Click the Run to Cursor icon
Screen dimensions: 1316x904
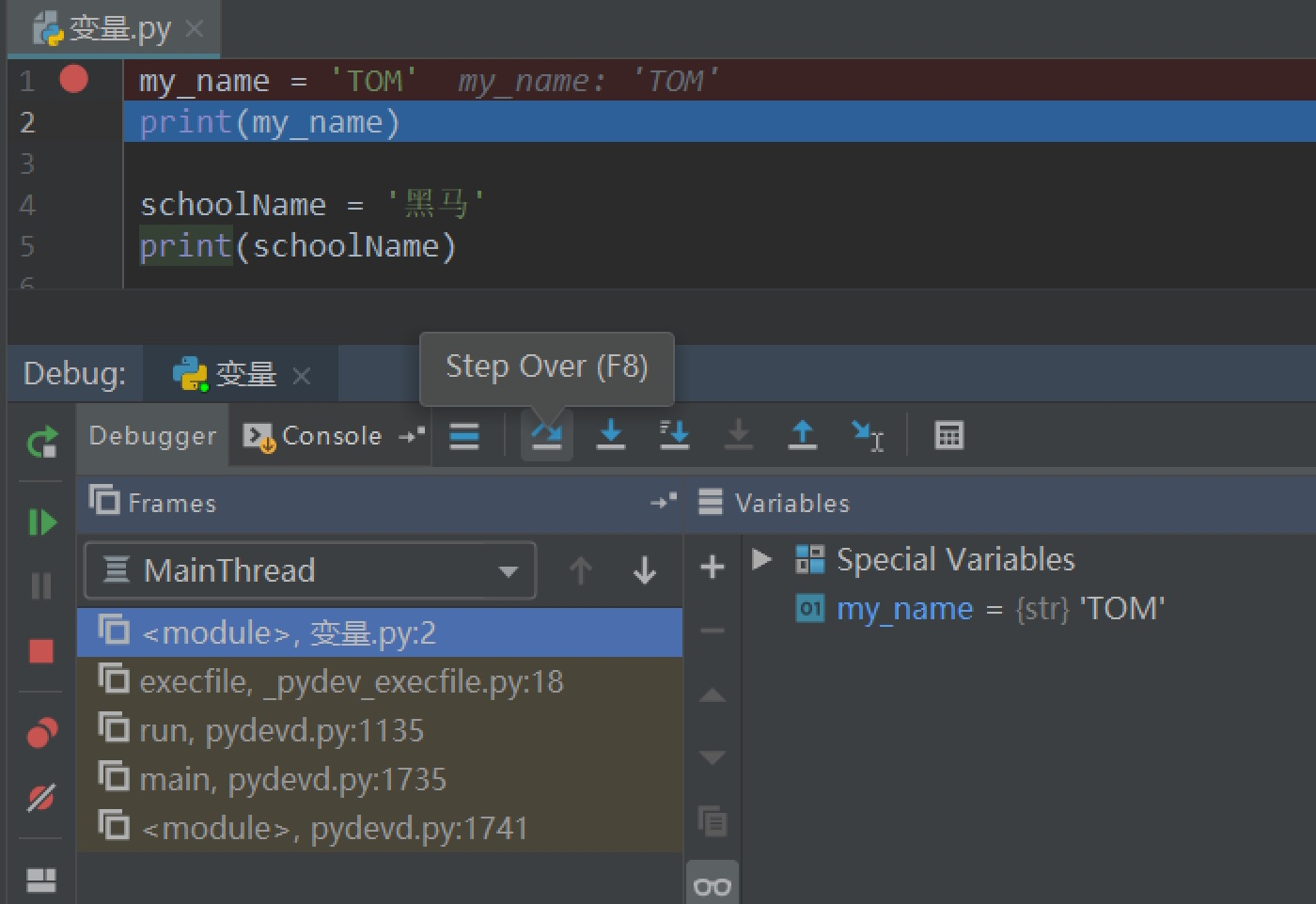coord(867,435)
